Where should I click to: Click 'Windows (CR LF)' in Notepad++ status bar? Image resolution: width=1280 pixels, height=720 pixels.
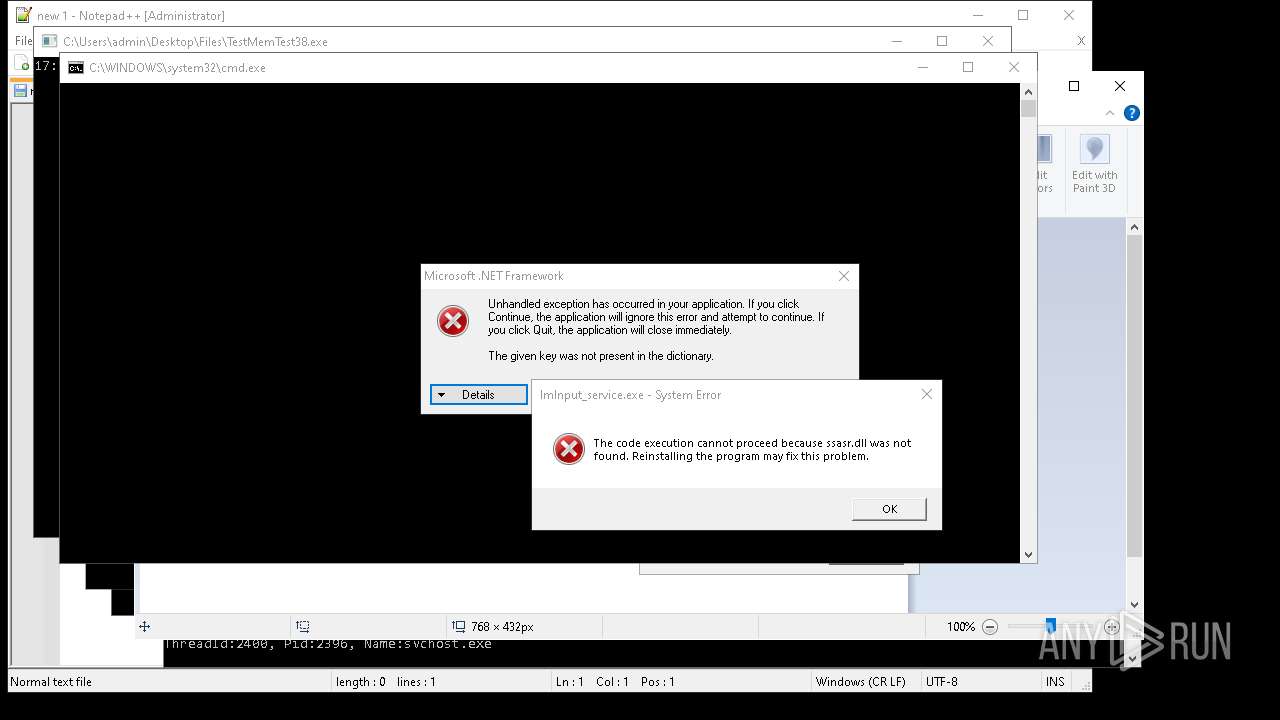pos(861,682)
